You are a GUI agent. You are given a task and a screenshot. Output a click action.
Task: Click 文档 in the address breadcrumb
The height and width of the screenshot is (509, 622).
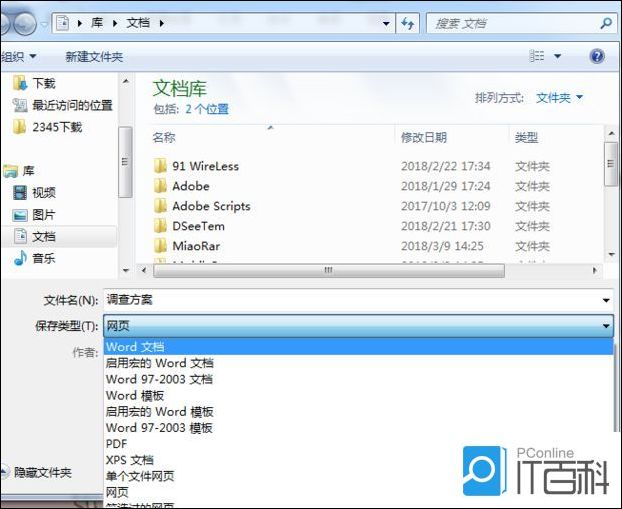(138, 23)
